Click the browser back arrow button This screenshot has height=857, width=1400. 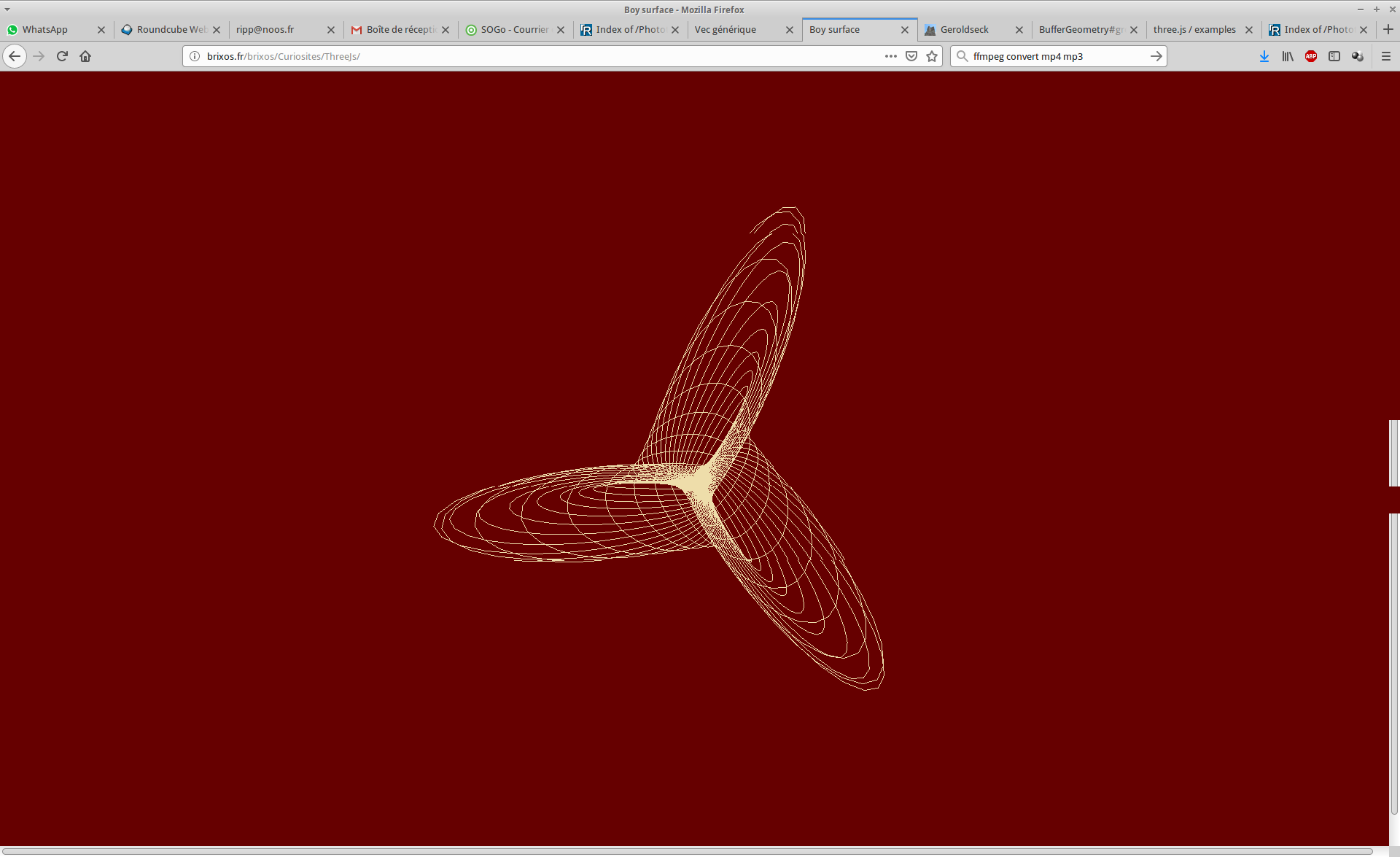pyautogui.click(x=15, y=56)
